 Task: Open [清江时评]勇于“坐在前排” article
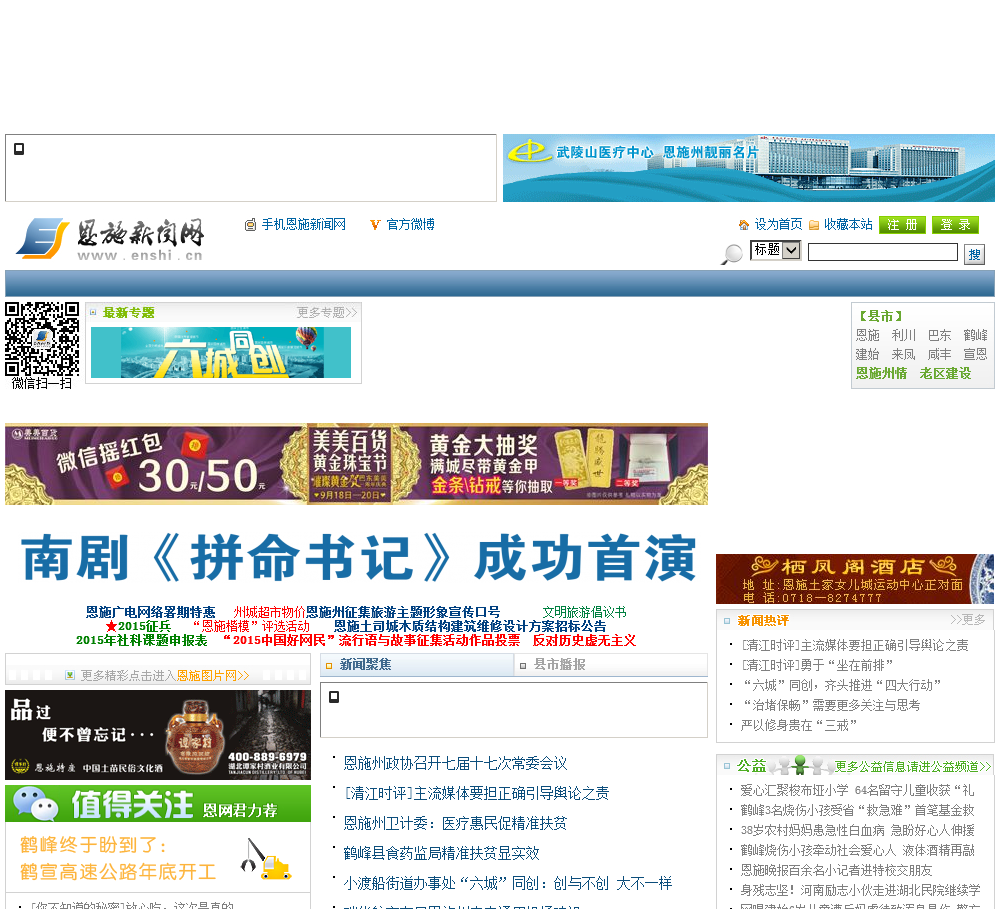click(x=816, y=665)
